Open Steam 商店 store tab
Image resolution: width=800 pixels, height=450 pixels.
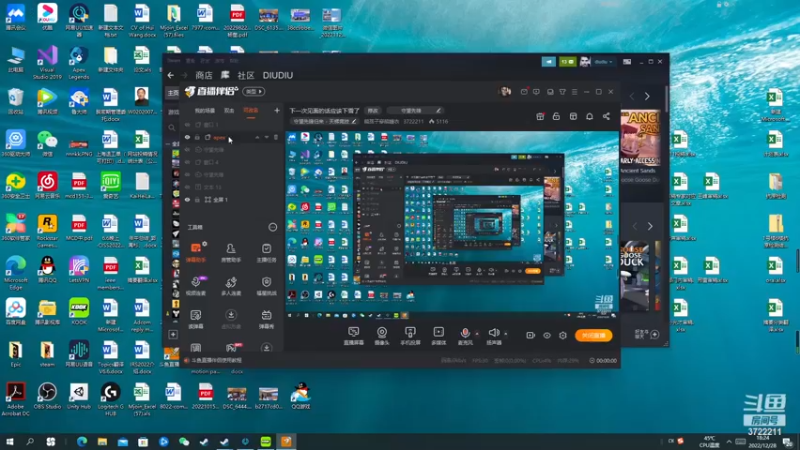204,75
